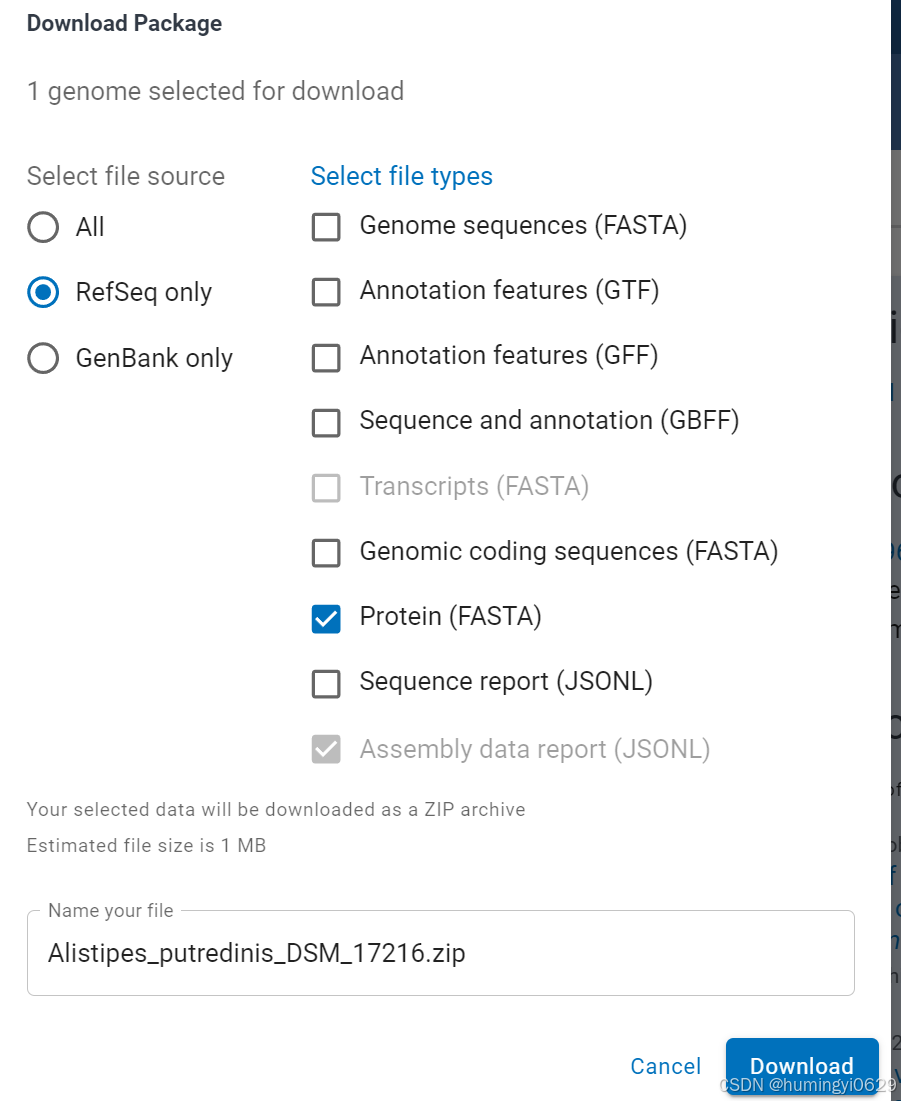Select the All file source radio

pyautogui.click(x=43, y=227)
